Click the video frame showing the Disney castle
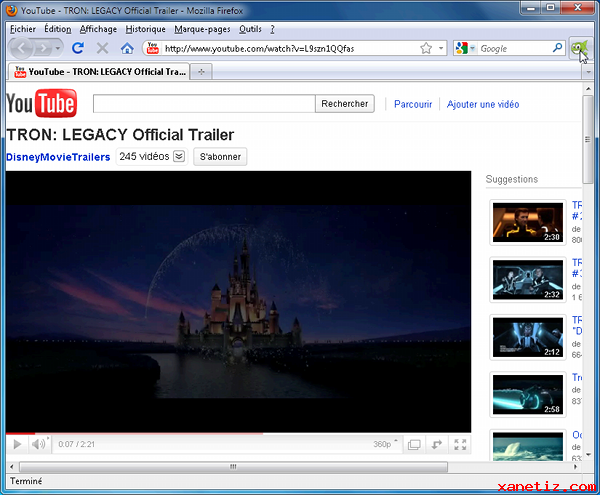This screenshot has height=495, width=600. [238, 301]
